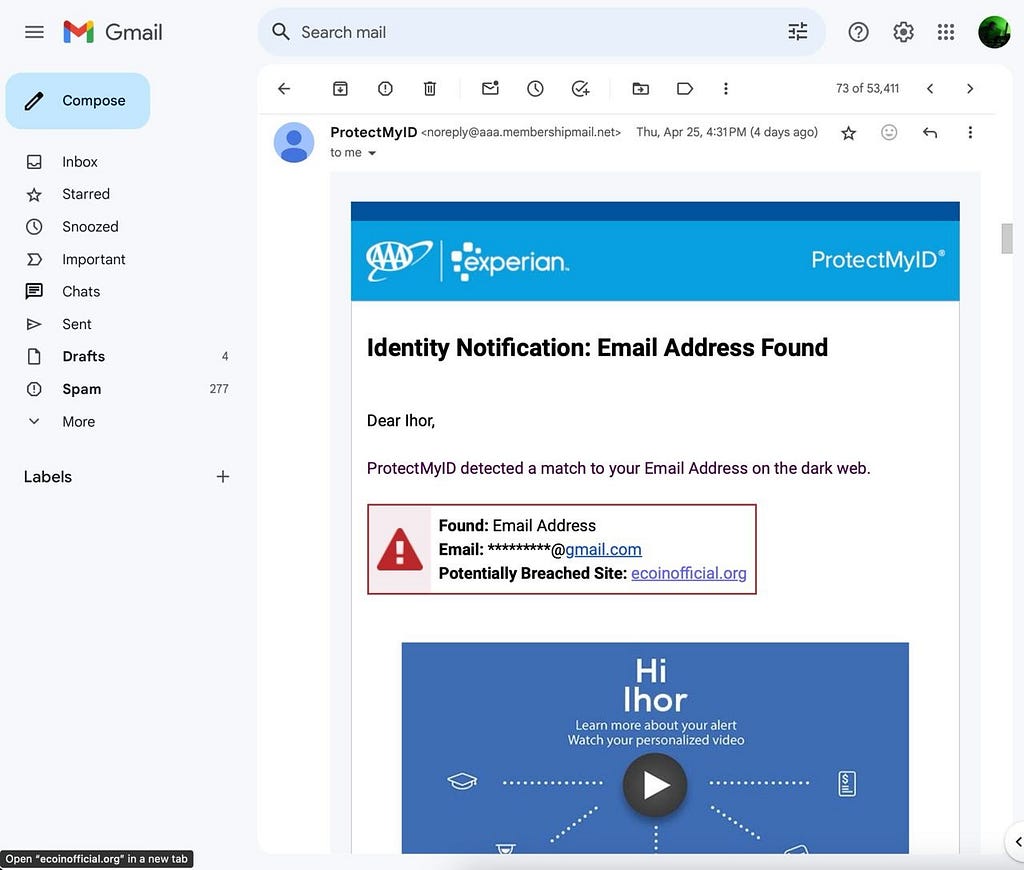Open the main menu hamburger icon
This screenshot has width=1024, height=870.
pyautogui.click(x=34, y=32)
